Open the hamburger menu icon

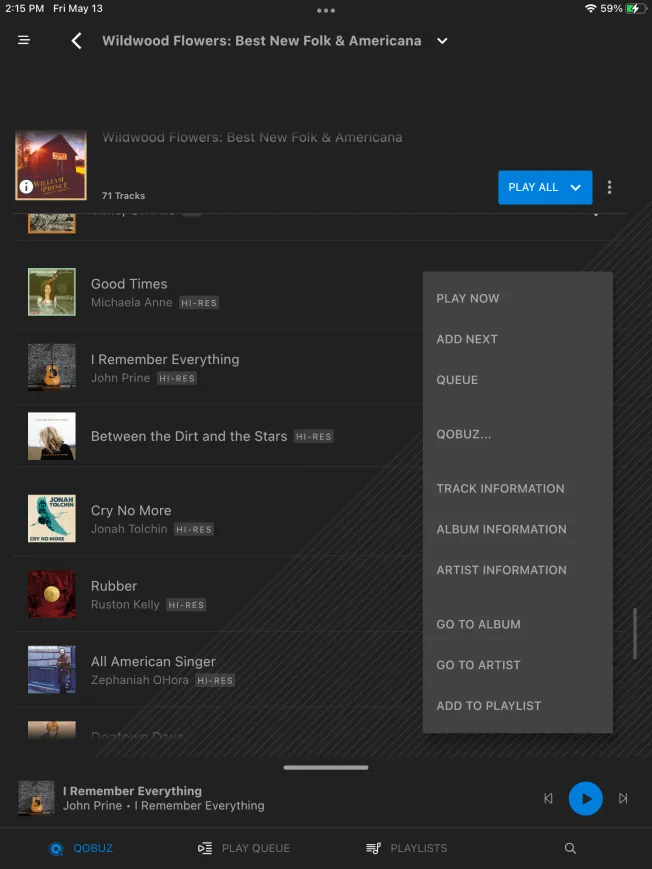[24, 40]
